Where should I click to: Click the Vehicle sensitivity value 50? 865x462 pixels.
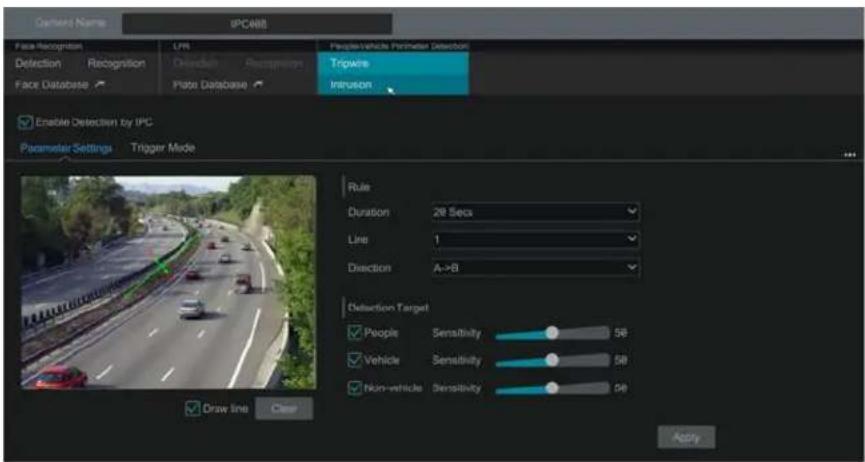click(x=621, y=360)
